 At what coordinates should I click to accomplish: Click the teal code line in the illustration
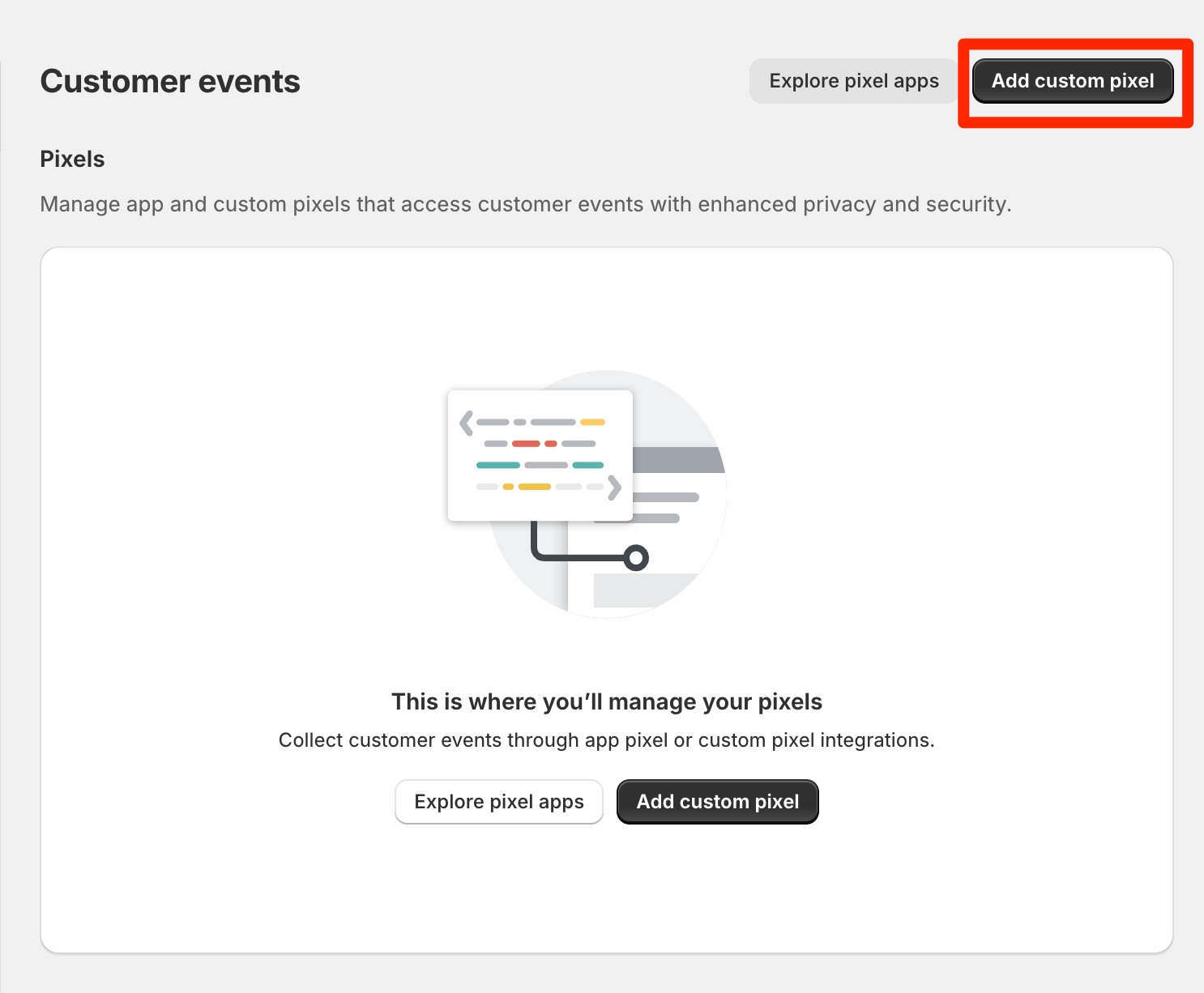(x=498, y=465)
